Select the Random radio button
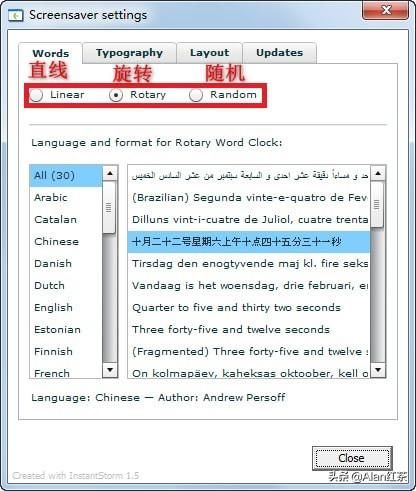The width and height of the screenshot is (416, 491). pos(196,95)
